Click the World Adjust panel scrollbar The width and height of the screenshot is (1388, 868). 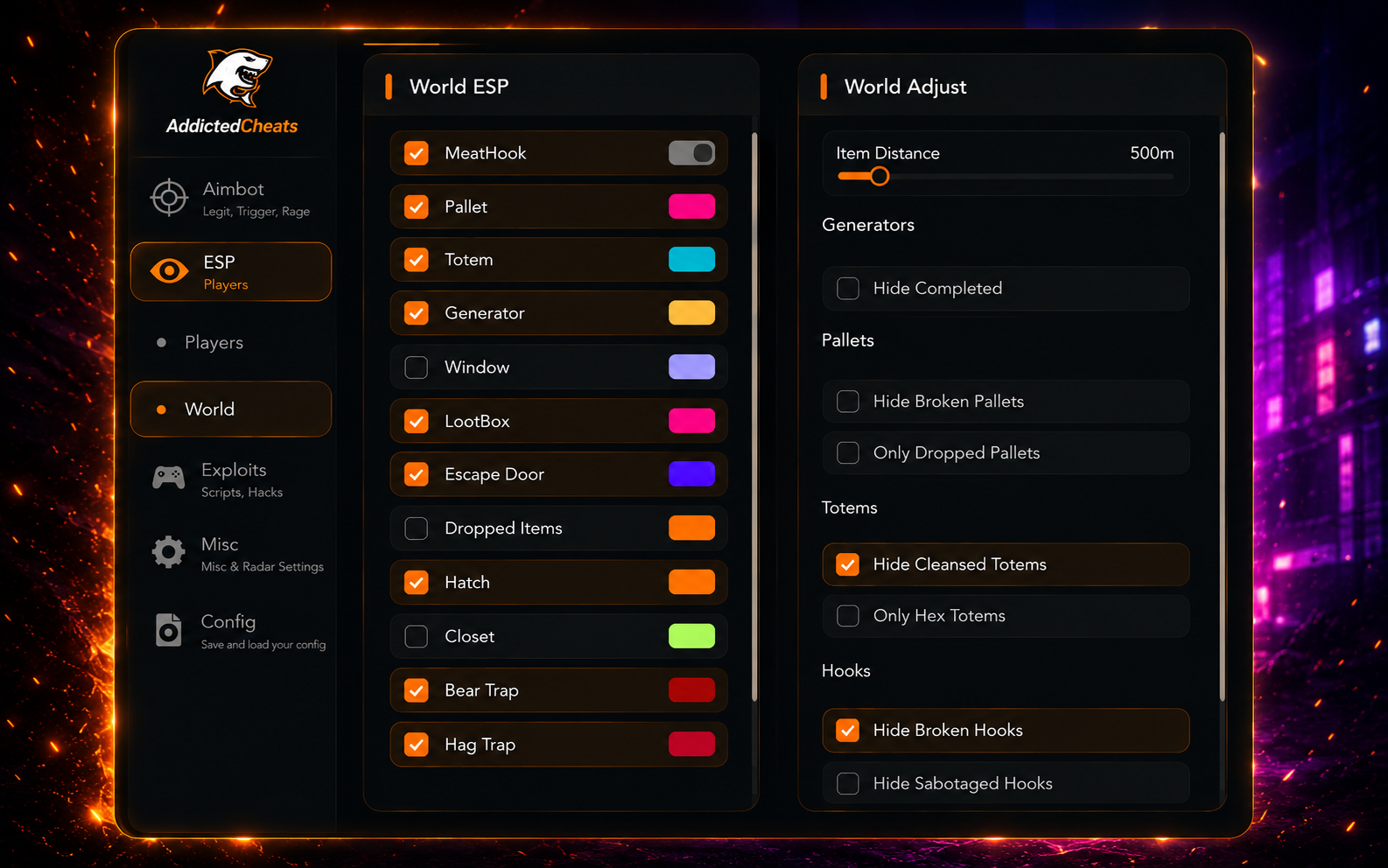tap(1223, 416)
